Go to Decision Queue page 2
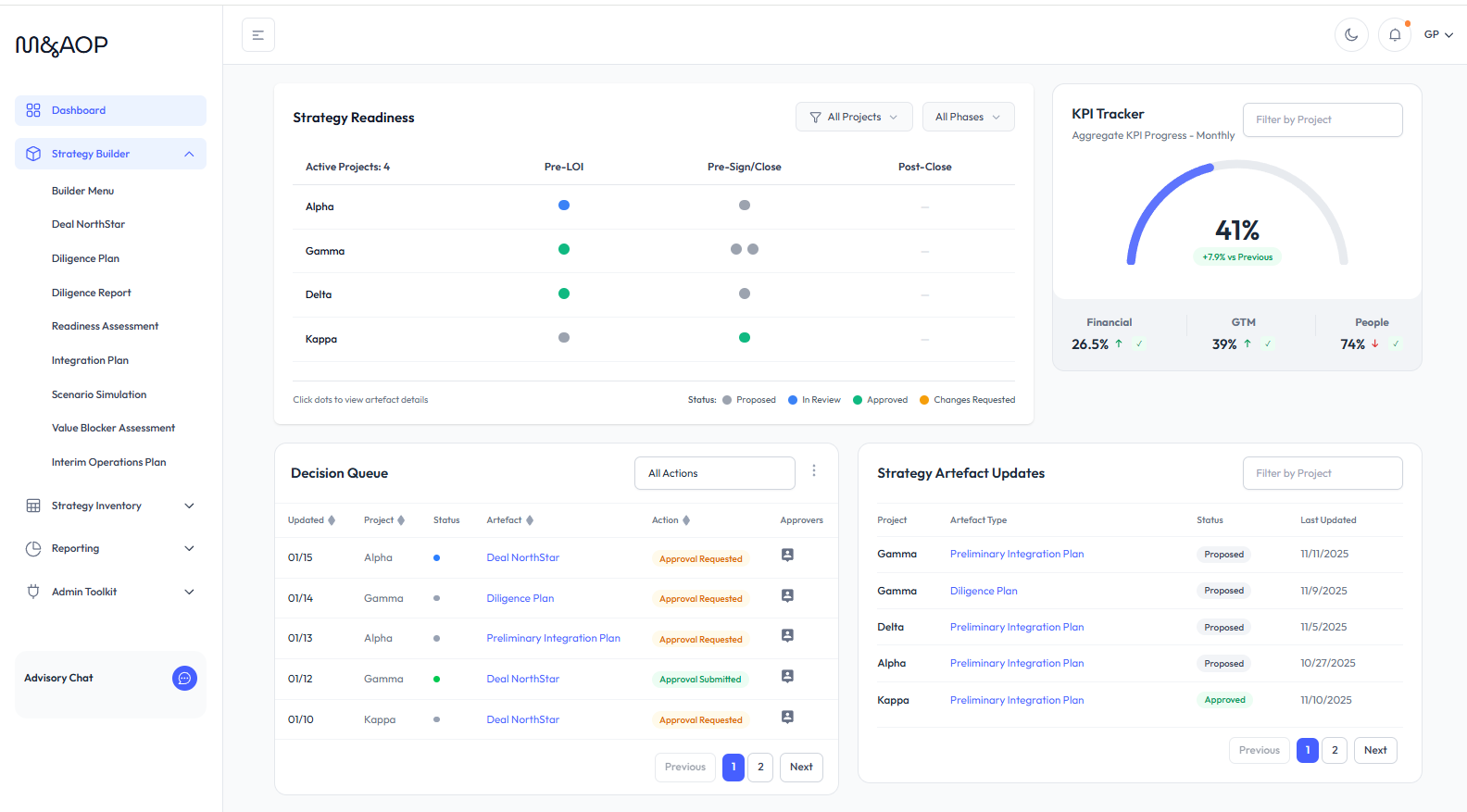This screenshot has width=1467, height=812. (760, 767)
